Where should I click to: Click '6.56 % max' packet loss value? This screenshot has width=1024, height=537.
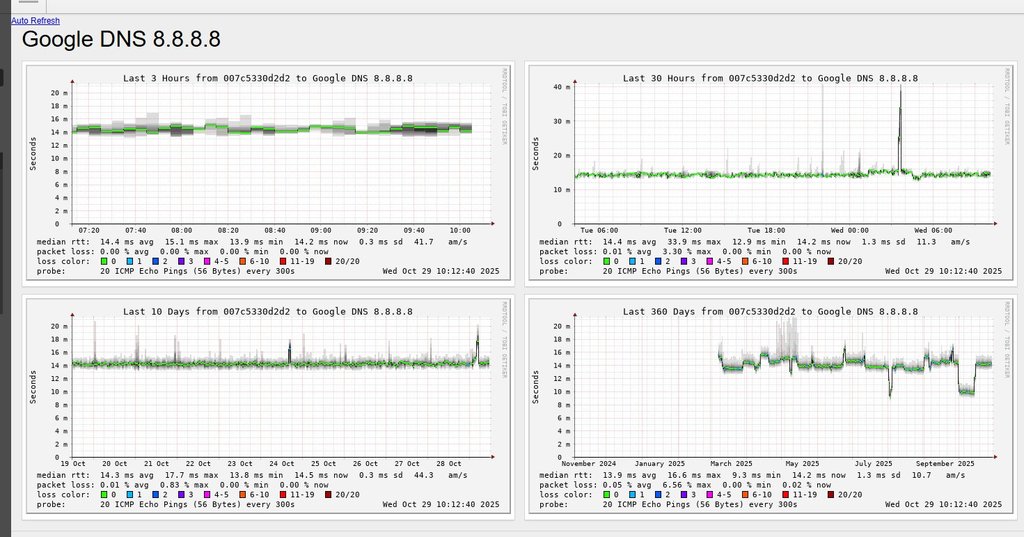coord(687,485)
